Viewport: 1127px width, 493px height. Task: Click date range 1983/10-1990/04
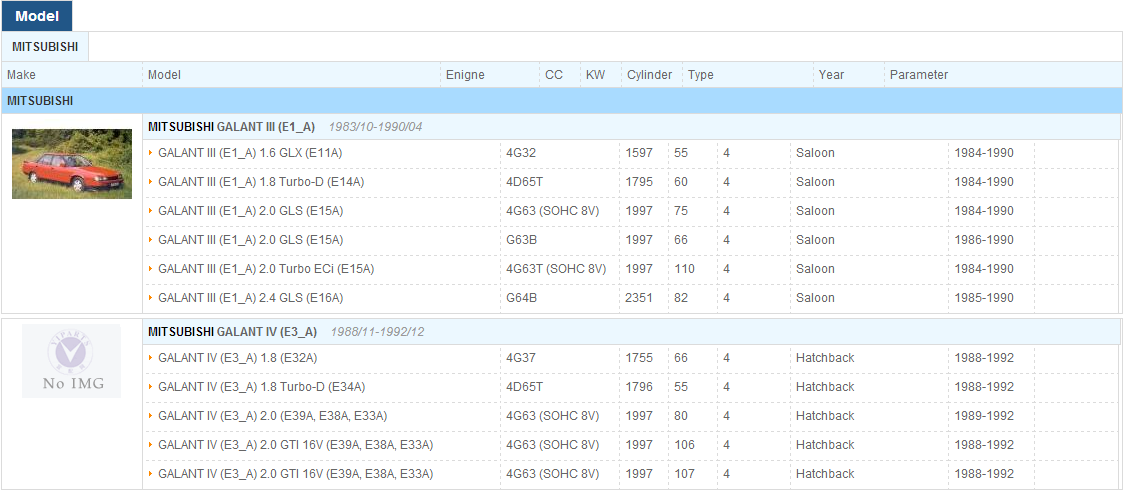coord(376,127)
